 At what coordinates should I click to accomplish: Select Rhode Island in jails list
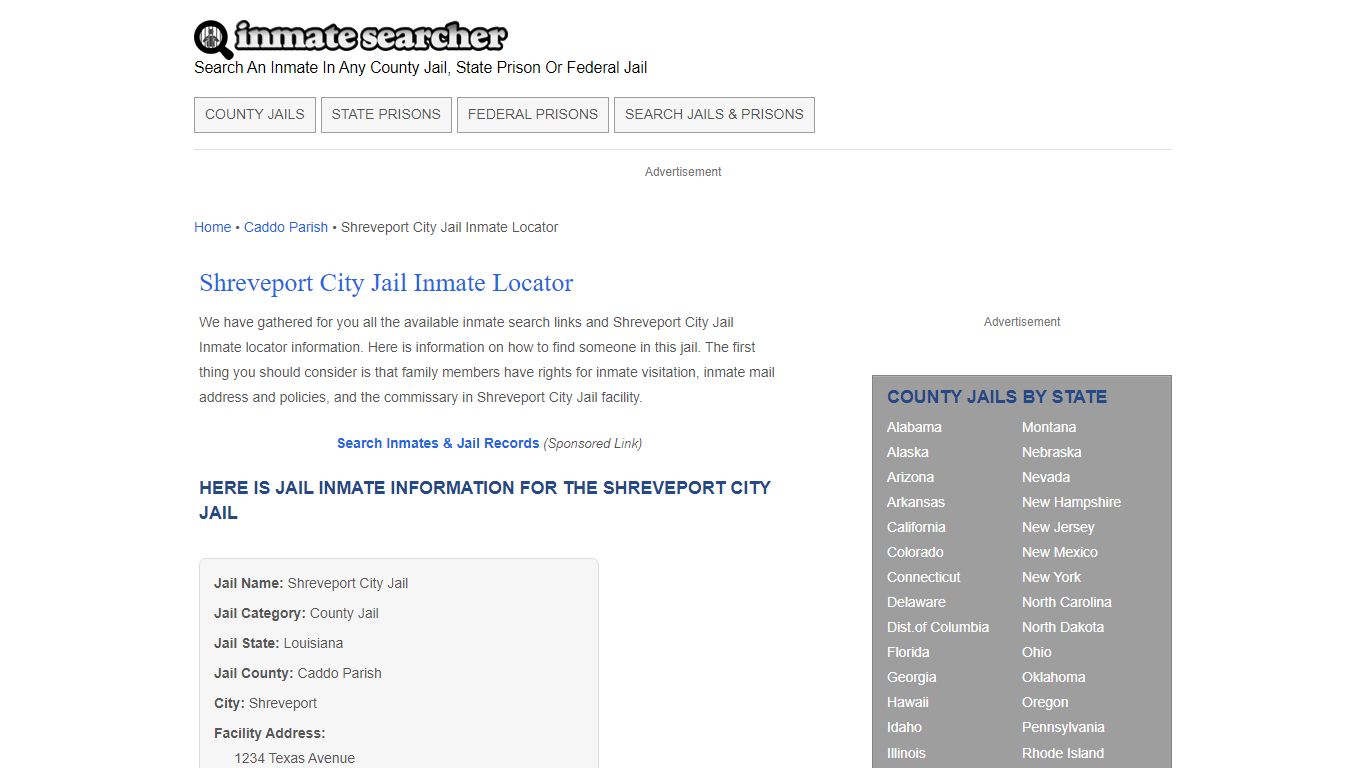[x=1063, y=753]
